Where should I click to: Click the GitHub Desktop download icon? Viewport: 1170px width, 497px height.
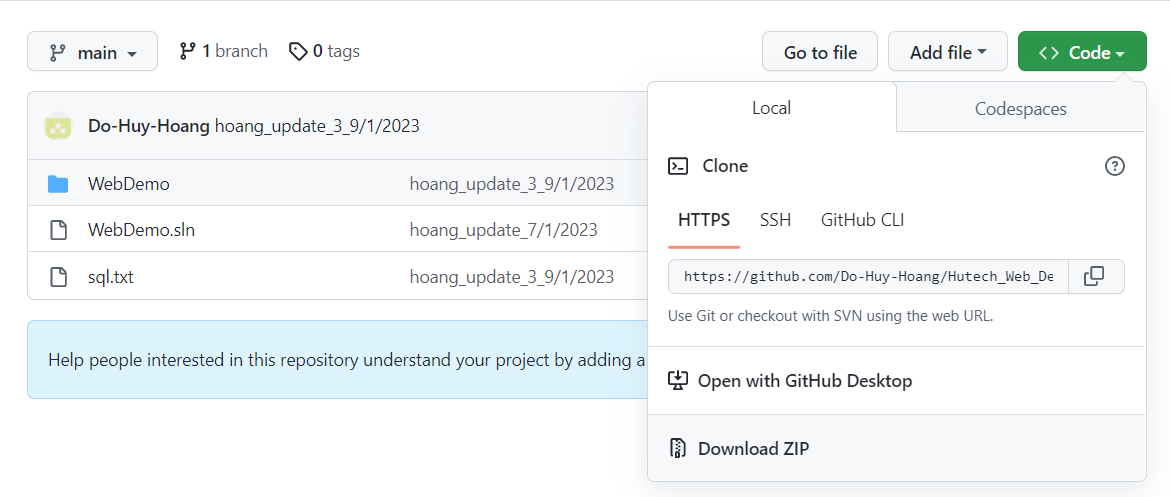click(678, 381)
